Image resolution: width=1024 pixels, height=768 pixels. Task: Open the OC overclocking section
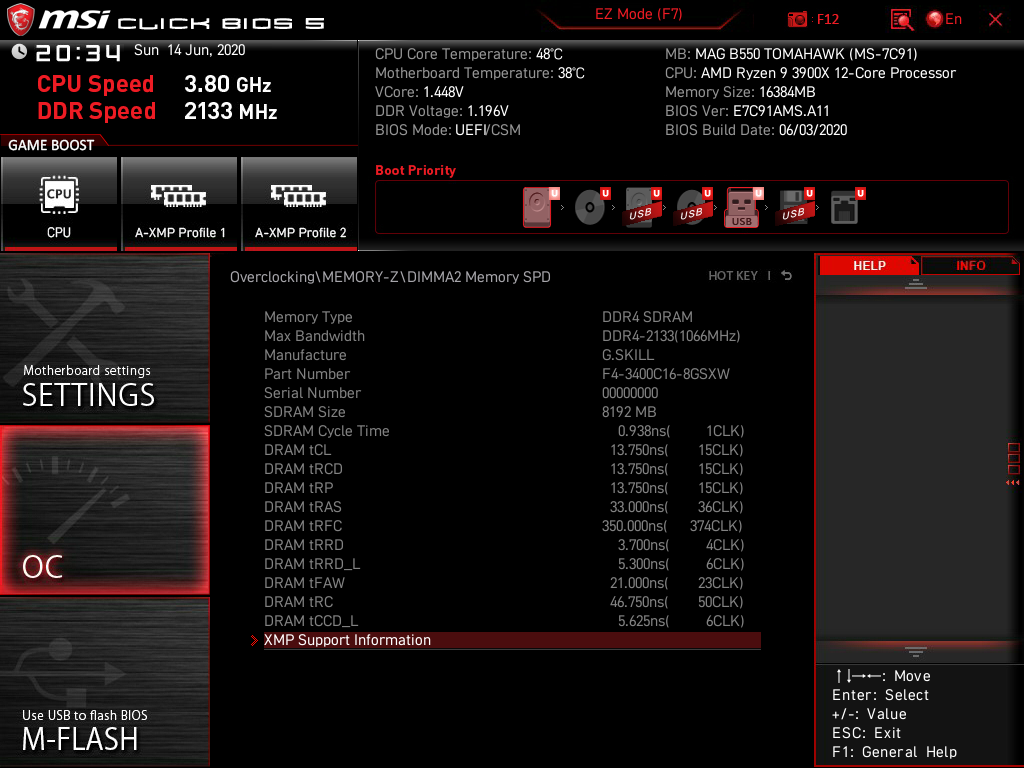tap(104, 510)
